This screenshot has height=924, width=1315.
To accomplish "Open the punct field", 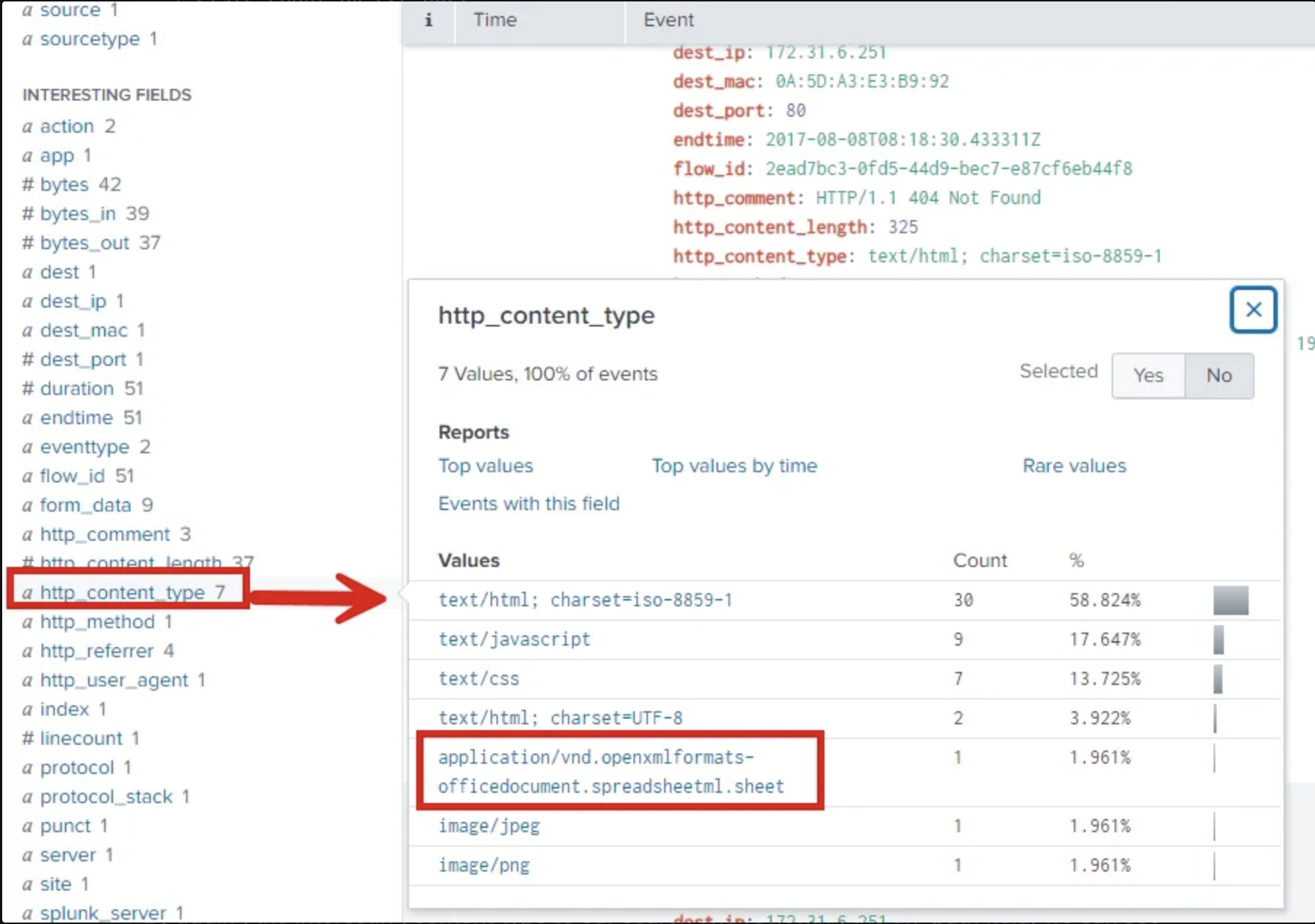I will point(65,826).
